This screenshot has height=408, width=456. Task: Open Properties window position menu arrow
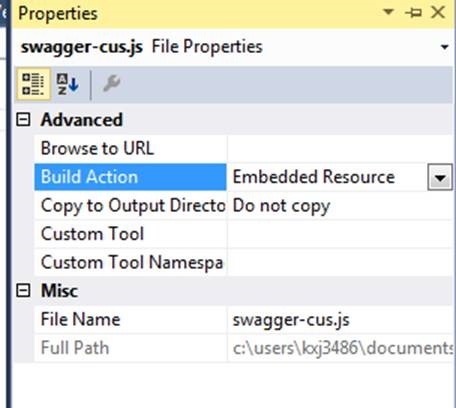(x=388, y=12)
